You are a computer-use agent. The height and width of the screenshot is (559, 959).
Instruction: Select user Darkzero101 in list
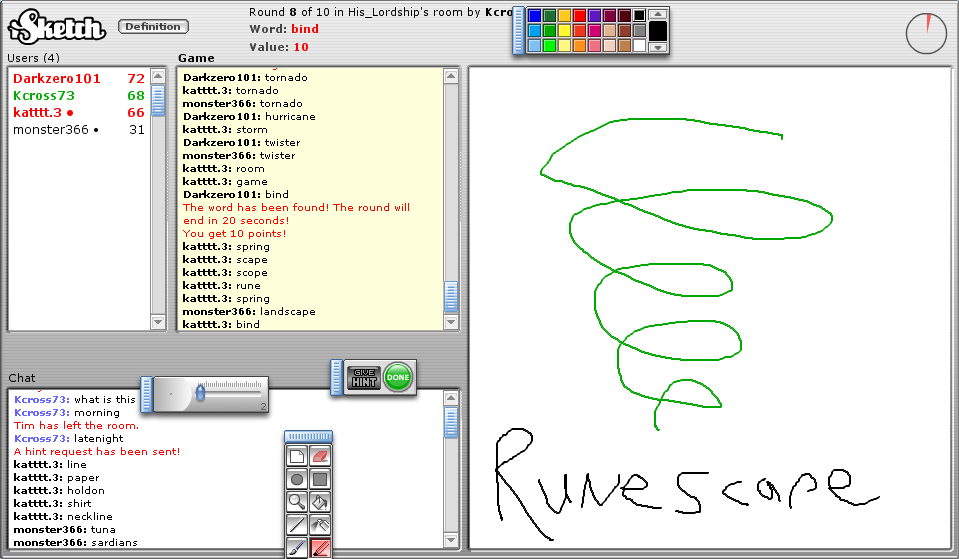[79, 78]
